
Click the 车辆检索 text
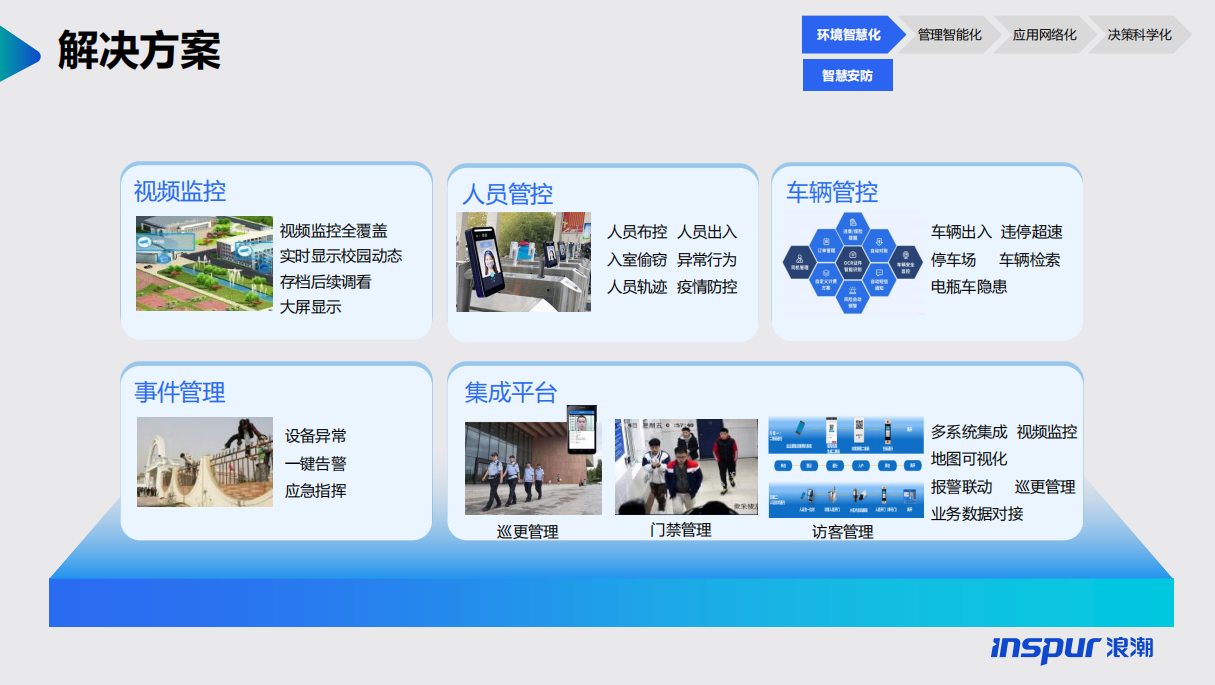[x=1030, y=260]
